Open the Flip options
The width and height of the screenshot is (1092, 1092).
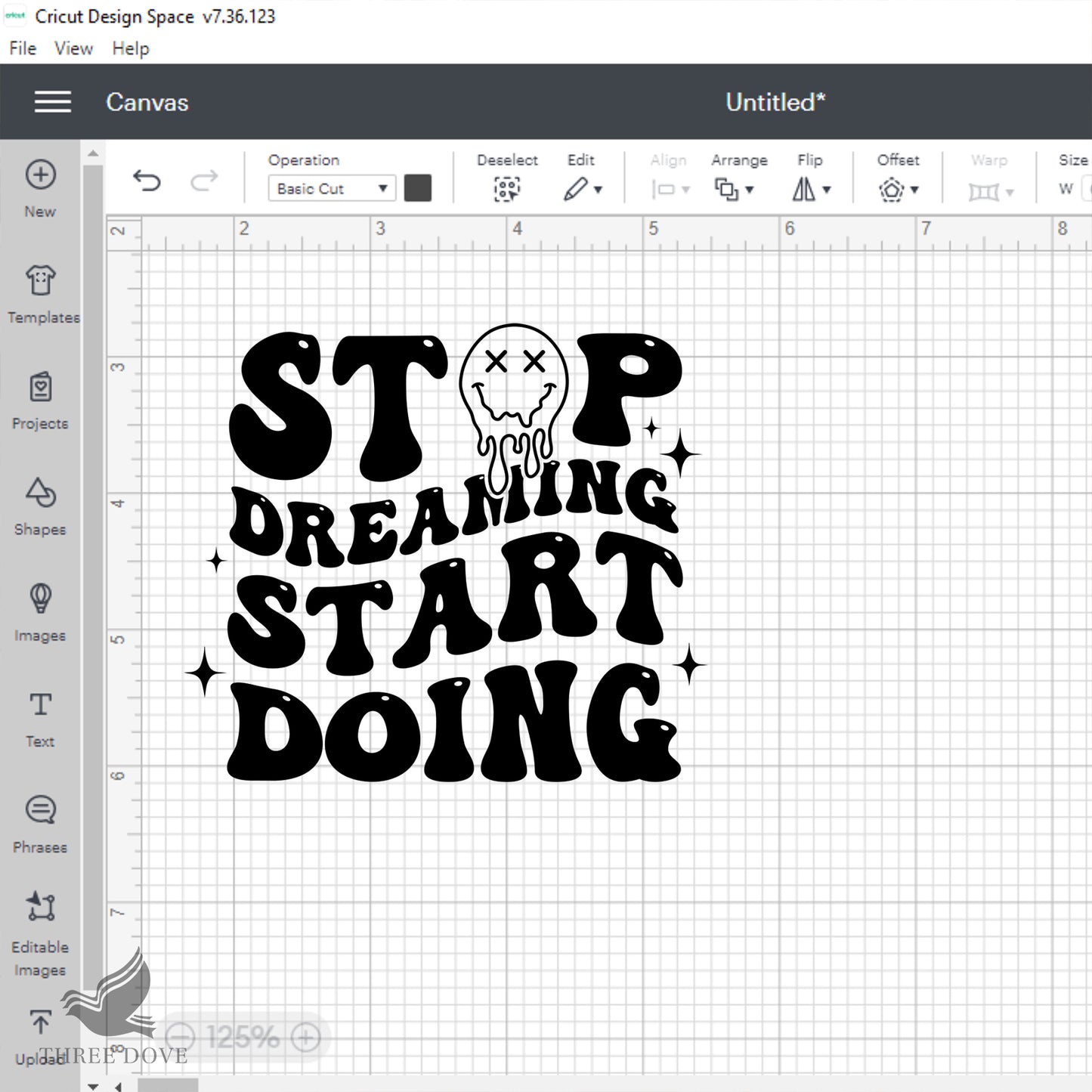pos(803,189)
